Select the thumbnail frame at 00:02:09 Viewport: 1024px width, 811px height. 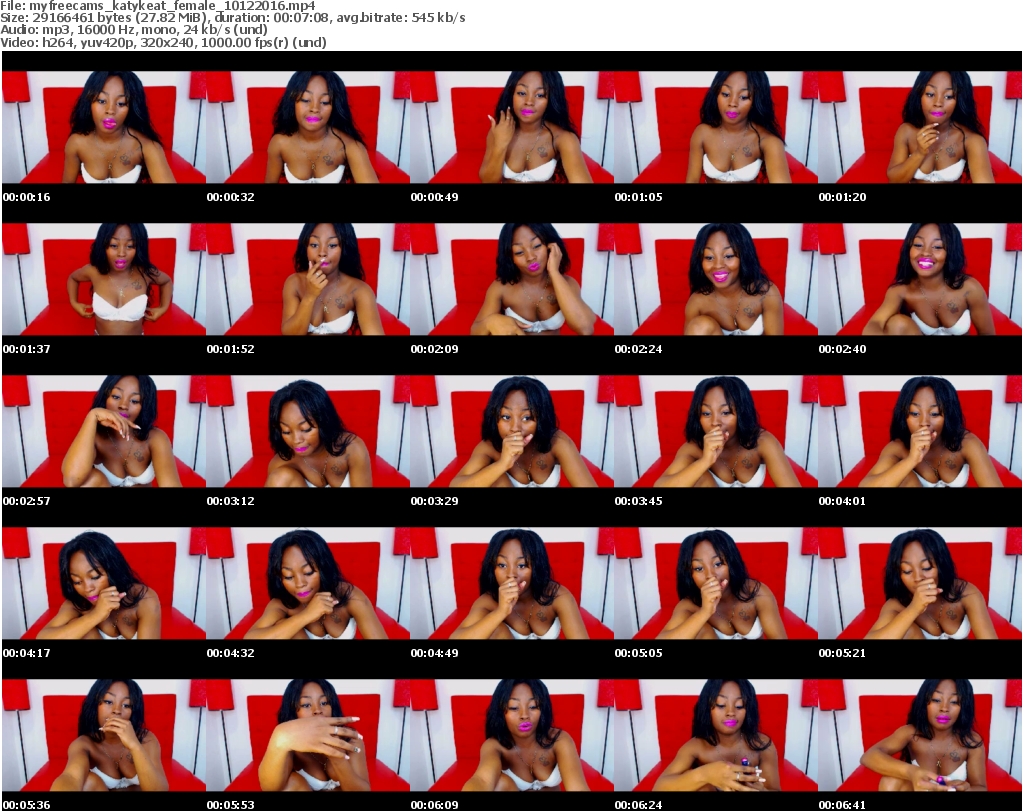click(x=512, y=279)
